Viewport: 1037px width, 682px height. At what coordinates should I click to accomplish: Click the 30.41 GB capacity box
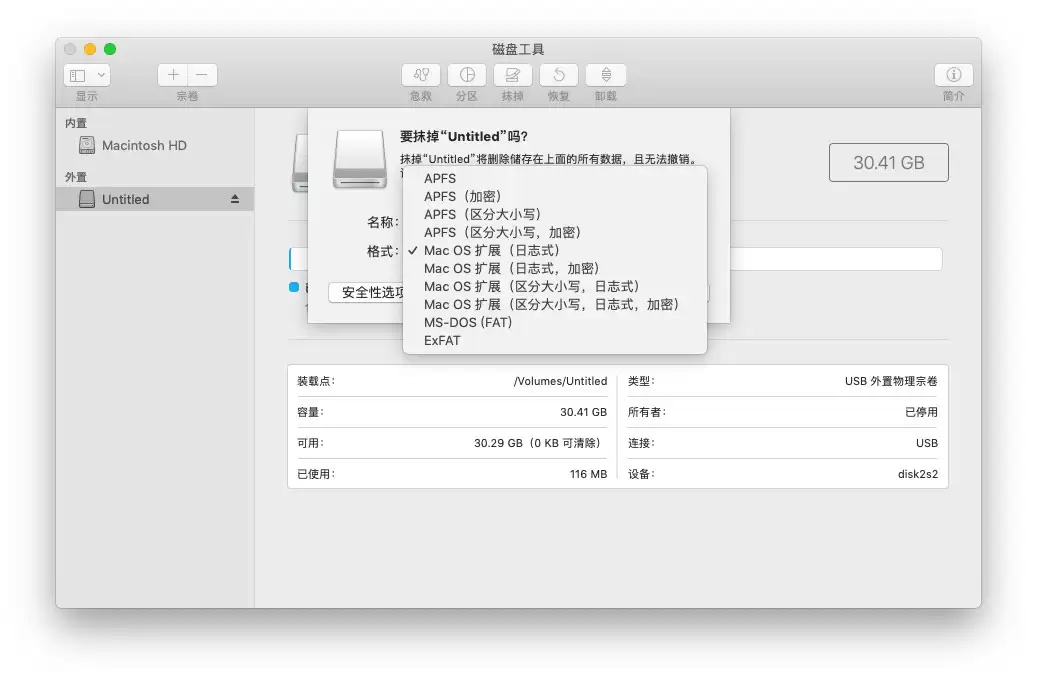(888, 163)
